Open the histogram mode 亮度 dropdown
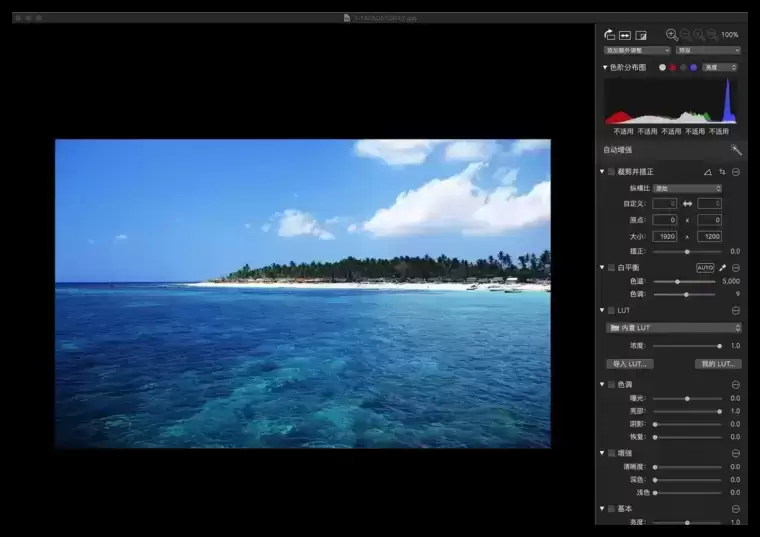760x537 pixels. [x=720, y=67]
